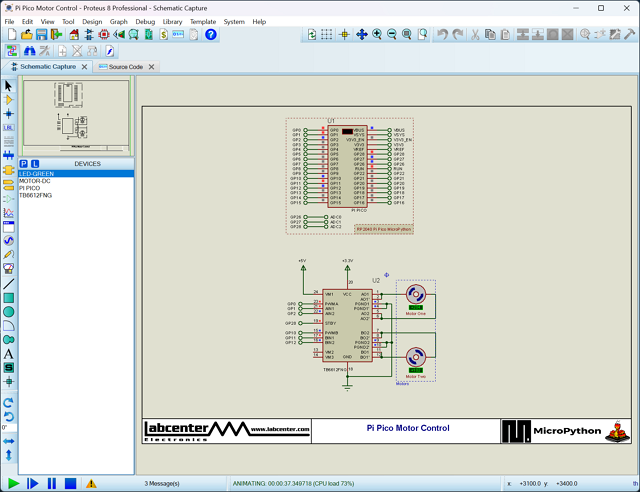Select the Virtual Instruments tool

coord(9,268)
